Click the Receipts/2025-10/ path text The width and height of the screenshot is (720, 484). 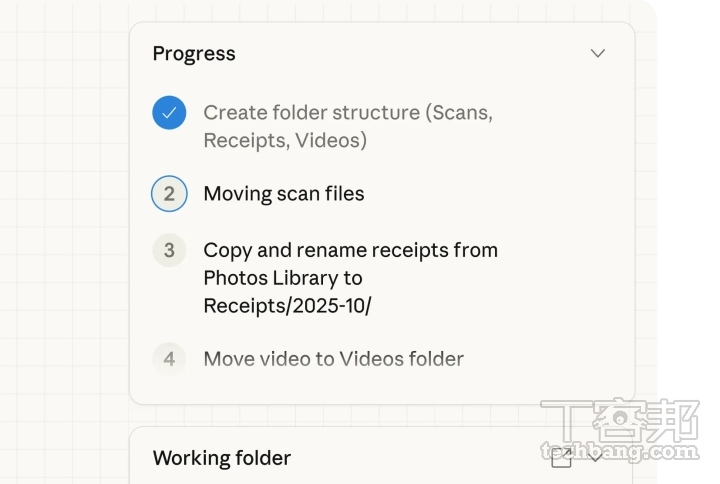pos(287,306)
